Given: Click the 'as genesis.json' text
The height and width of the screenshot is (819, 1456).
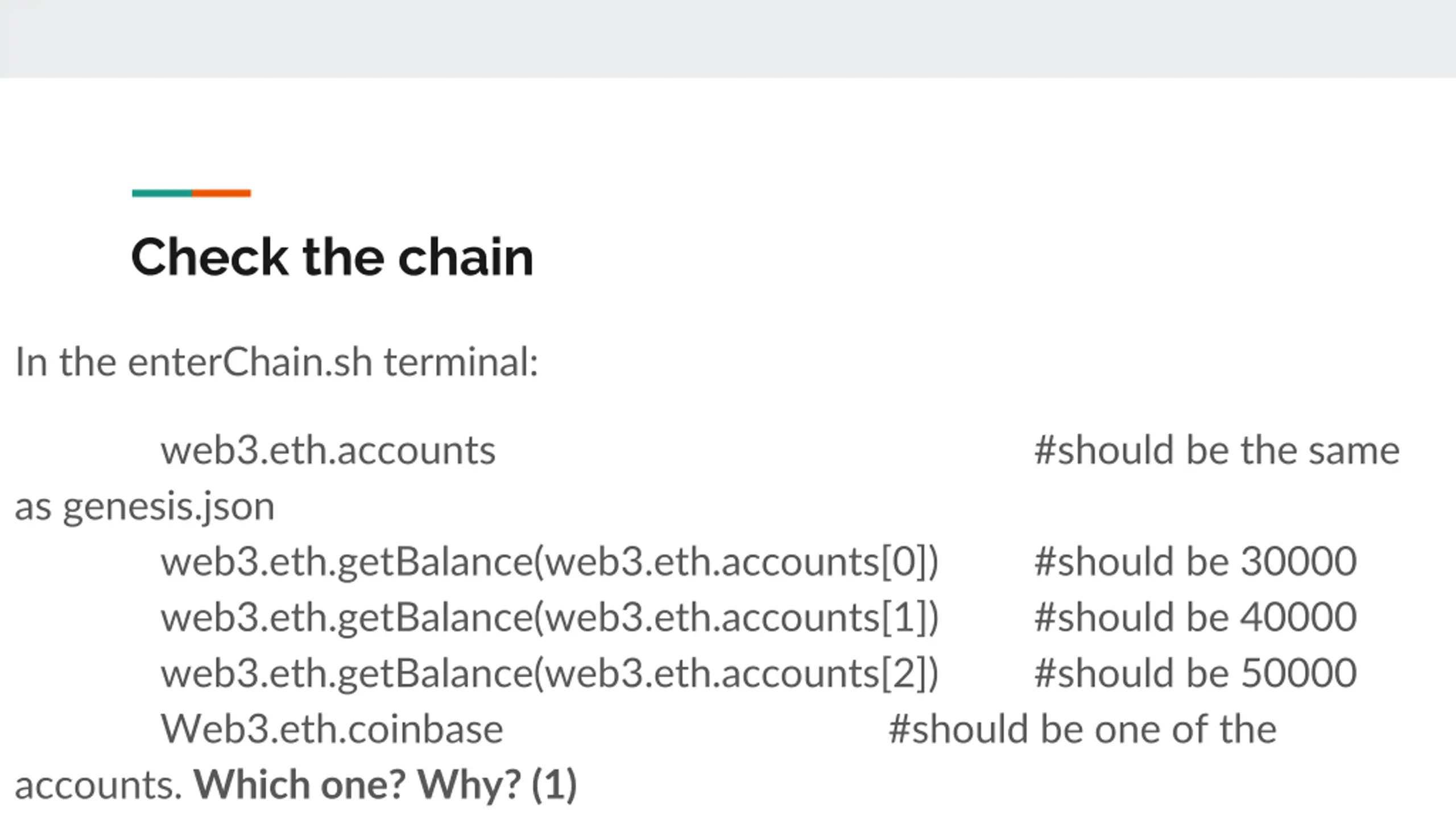Looking at the screenshot, I should pos(144,507).
